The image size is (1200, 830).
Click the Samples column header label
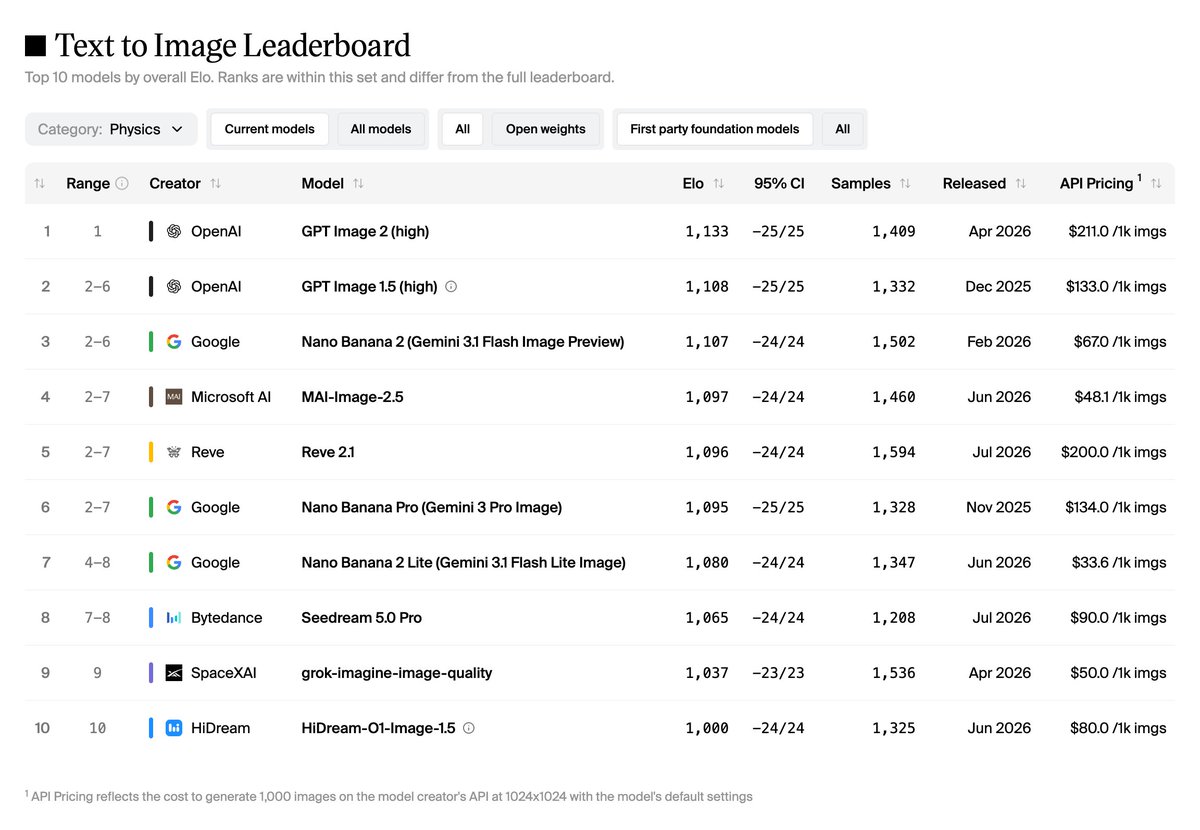click(860, 184)
